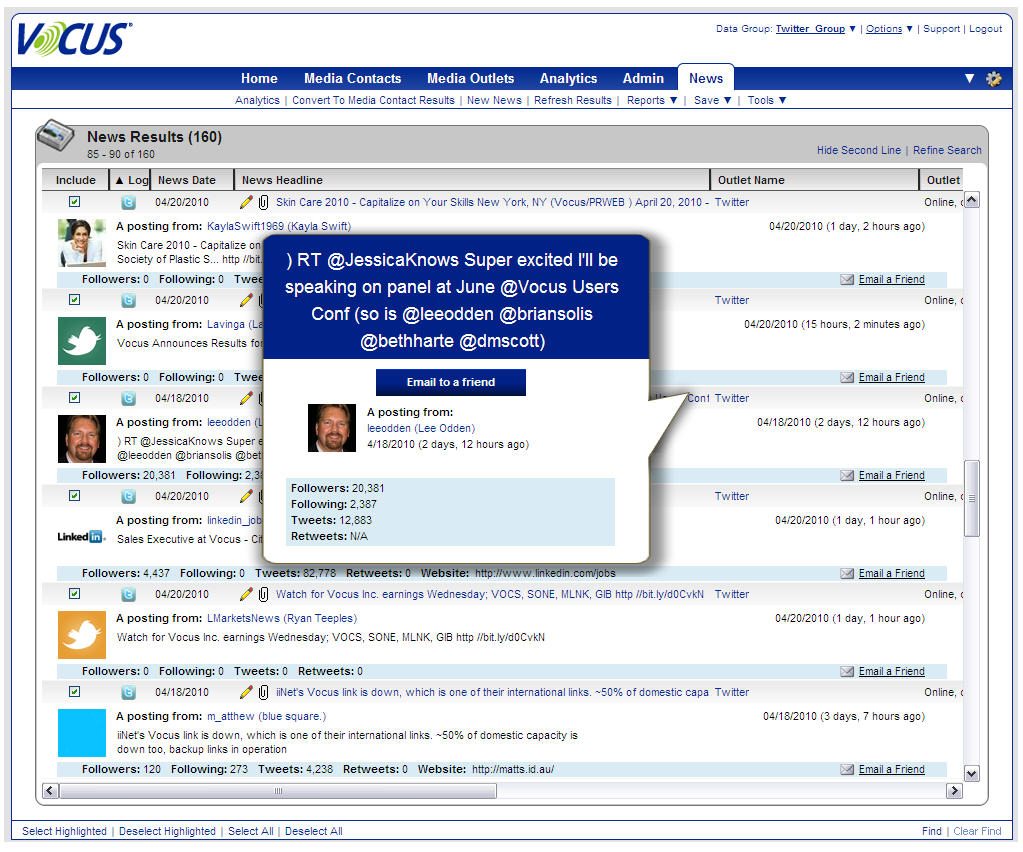Click the Twitter icon in the Watch for Vocus earnings row
This screenshot has width=1023, height=852.
click(x=129, y=594)
